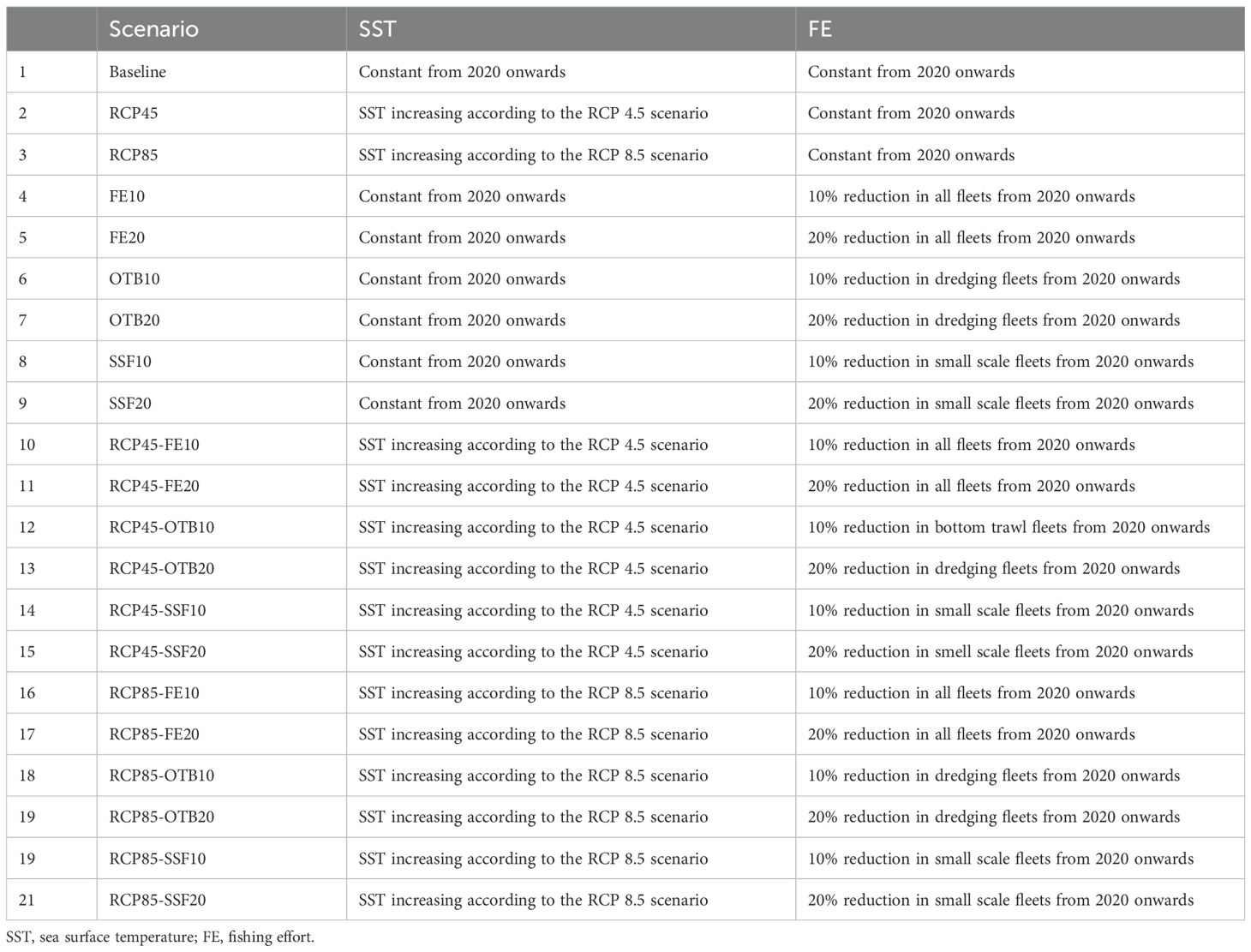Click the bottom trawl fleets reduction cell
The width and height of the screenshot is (1251, 952).
(1009, 527)
